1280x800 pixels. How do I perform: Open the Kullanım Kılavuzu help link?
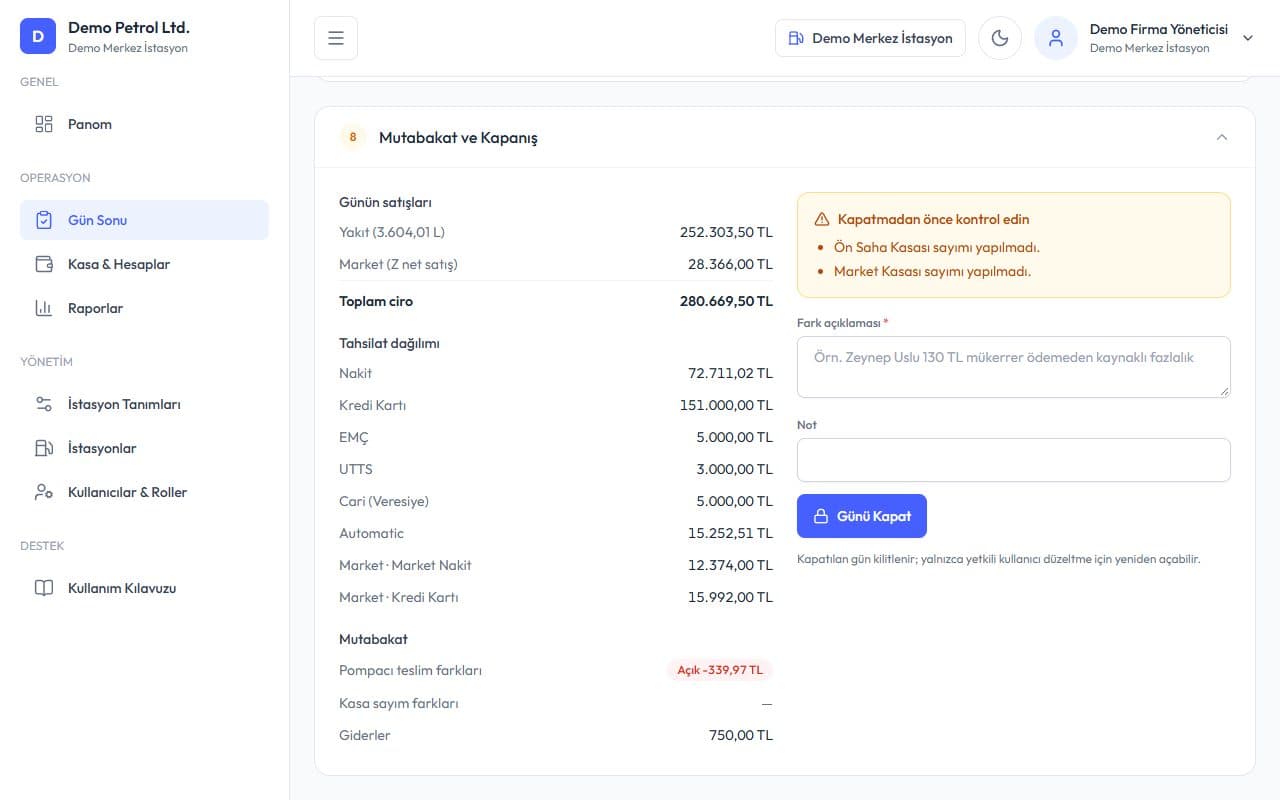pyautogui.click(x=144, y=588)
